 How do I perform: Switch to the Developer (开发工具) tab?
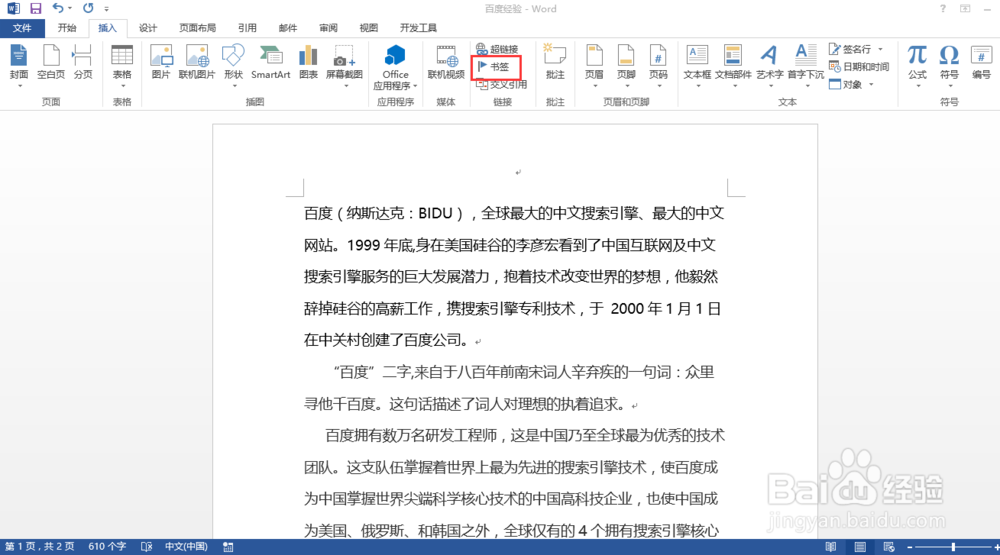pos(418,28)
